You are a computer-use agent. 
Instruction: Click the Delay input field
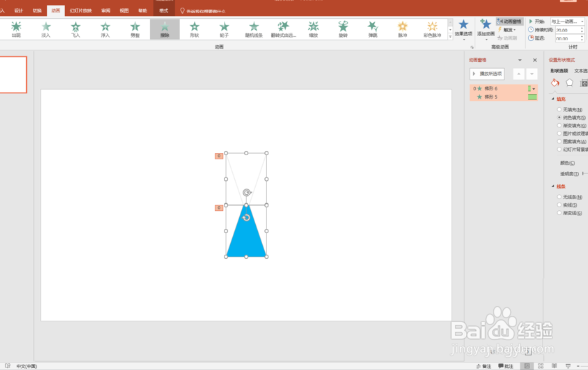567,38
